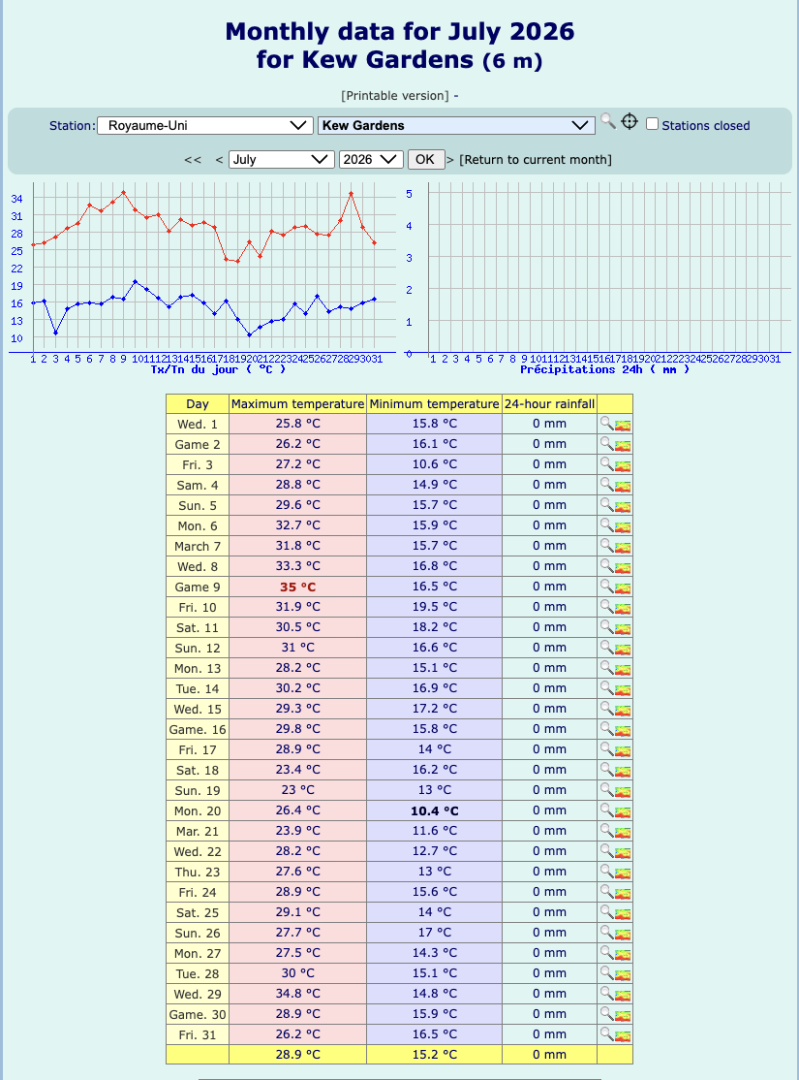Open the chart icon for Game 9
Viewport: 799px width, 1080px height.
tap(623, 589)
